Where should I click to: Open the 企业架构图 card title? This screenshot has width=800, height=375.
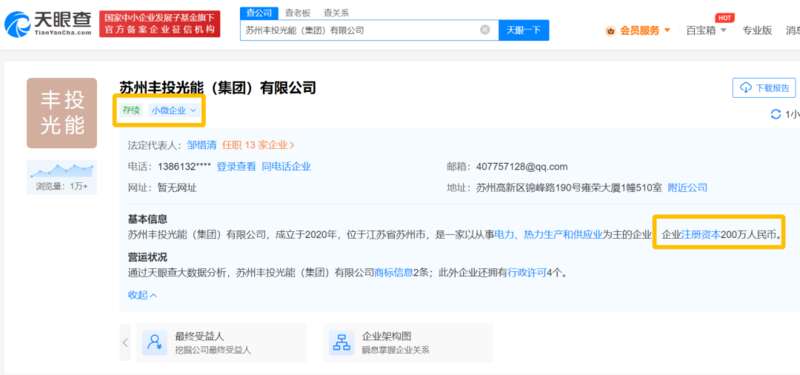387,336
